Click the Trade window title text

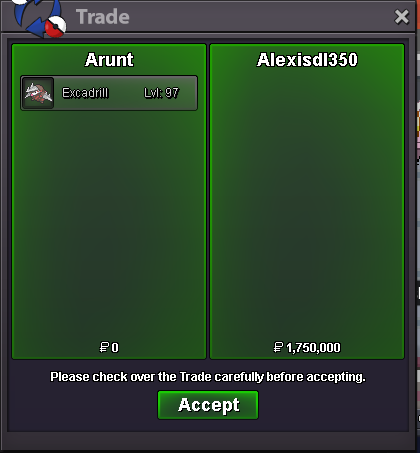pos(103,17)
